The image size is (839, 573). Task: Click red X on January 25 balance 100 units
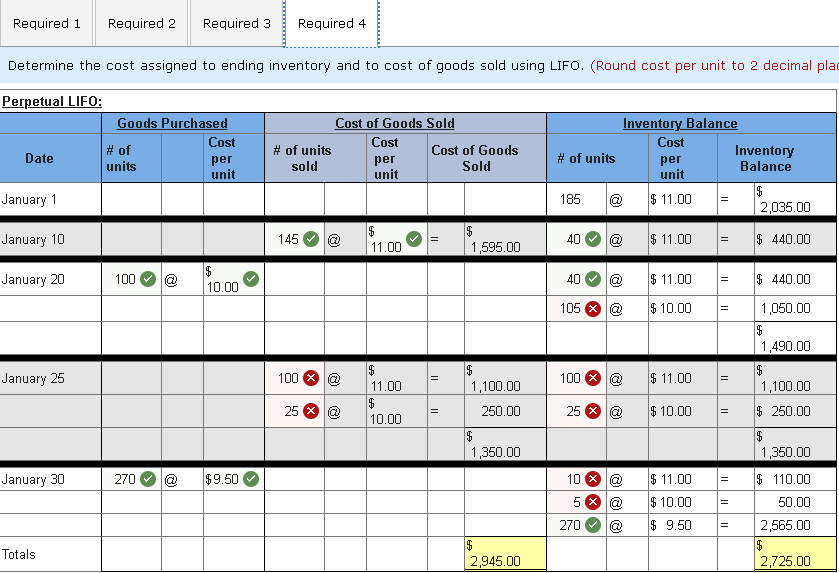click(593, 378)
